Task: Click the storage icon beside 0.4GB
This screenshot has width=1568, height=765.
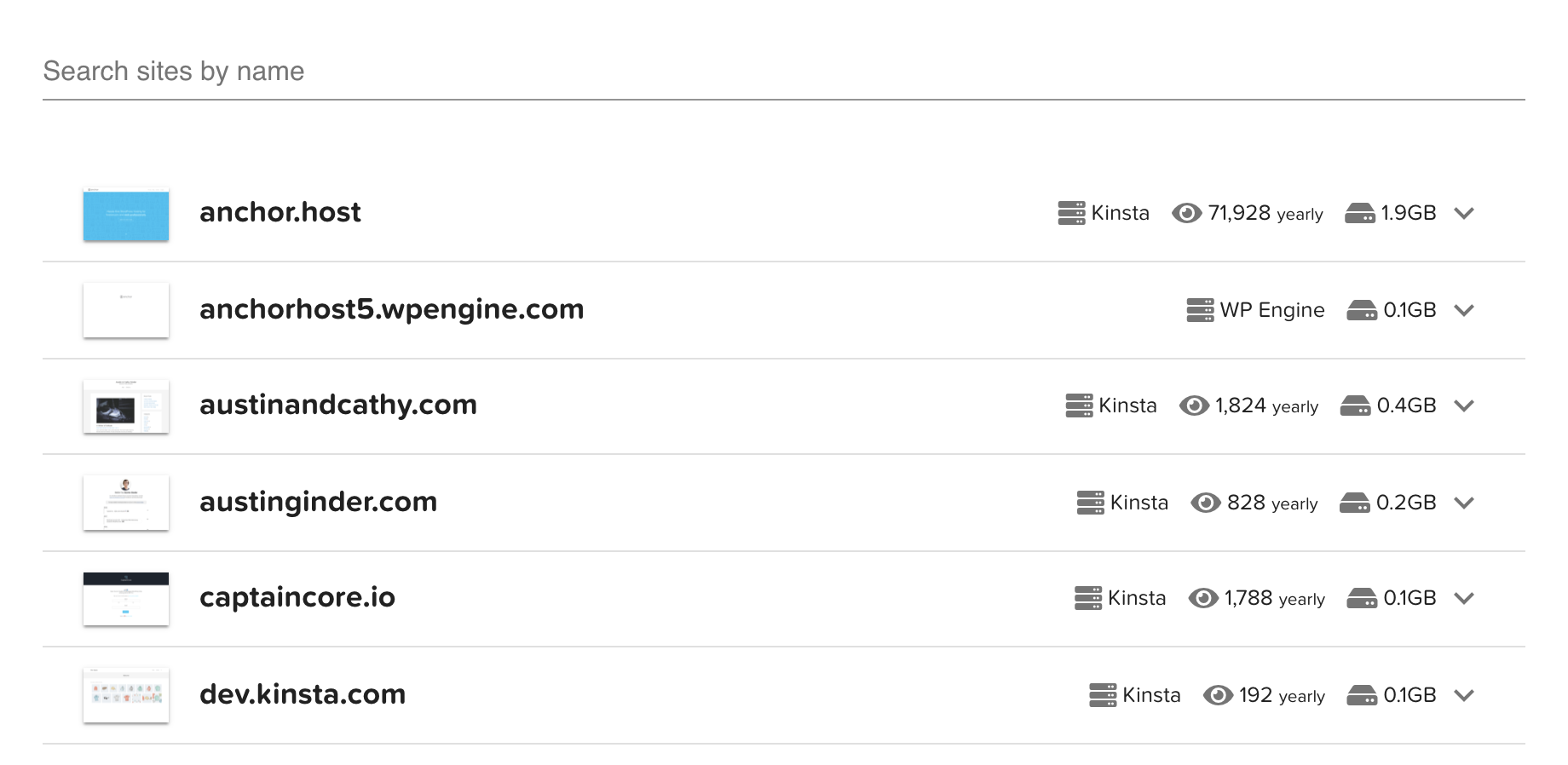Action: pos(1355,406)
